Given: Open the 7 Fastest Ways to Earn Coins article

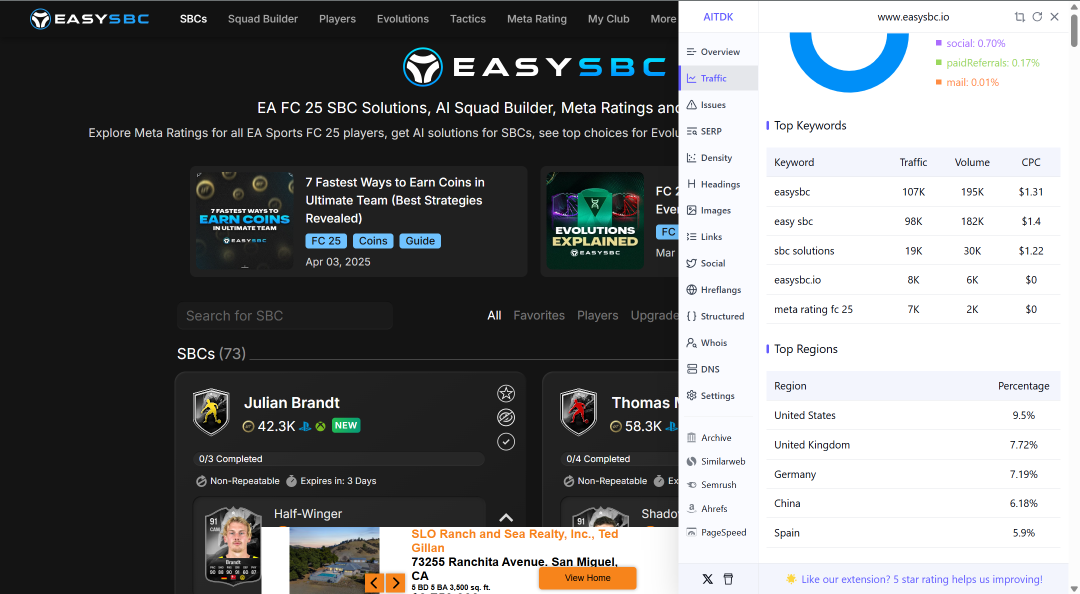Looking at the screenshot, I should point(395,200).
